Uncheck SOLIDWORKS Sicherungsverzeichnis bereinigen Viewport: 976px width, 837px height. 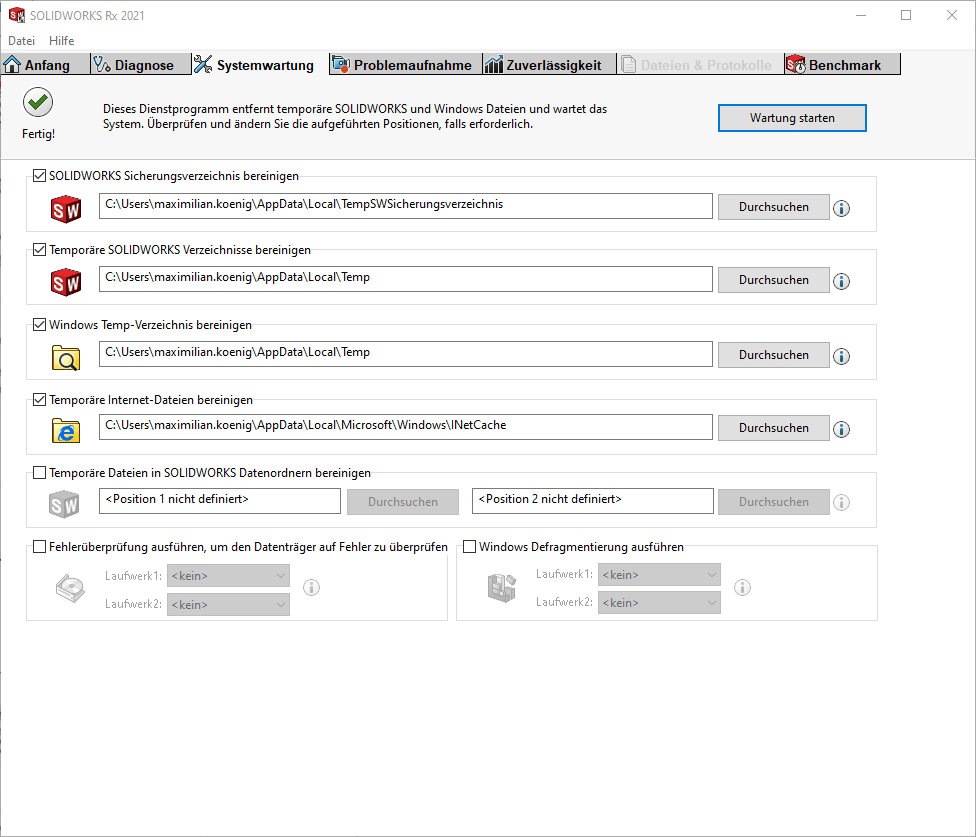pyautogui.click(x=40, y=176)
